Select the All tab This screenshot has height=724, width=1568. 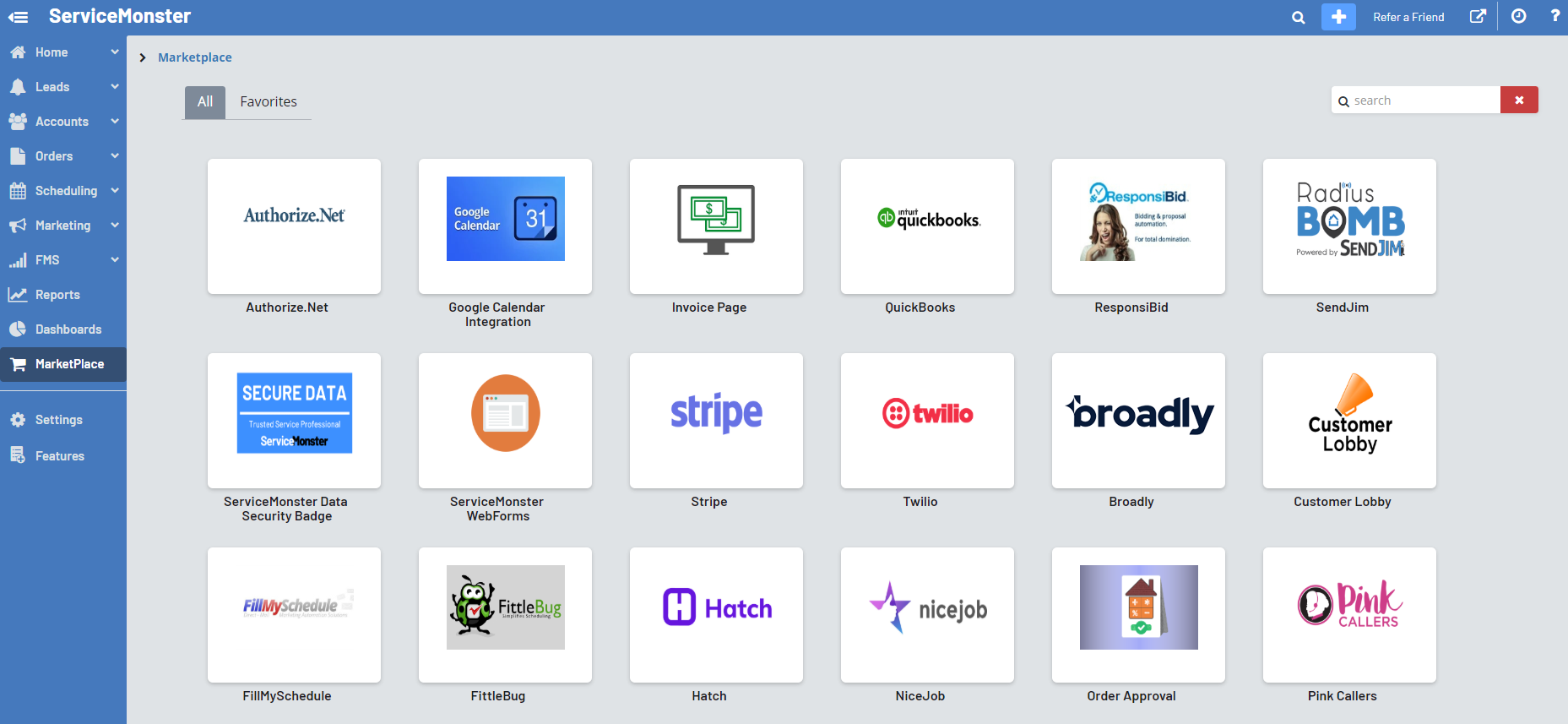[205, 101]
